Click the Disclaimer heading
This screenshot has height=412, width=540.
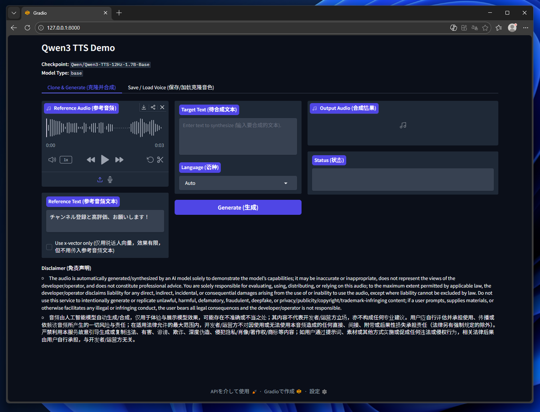click(66, 268)
